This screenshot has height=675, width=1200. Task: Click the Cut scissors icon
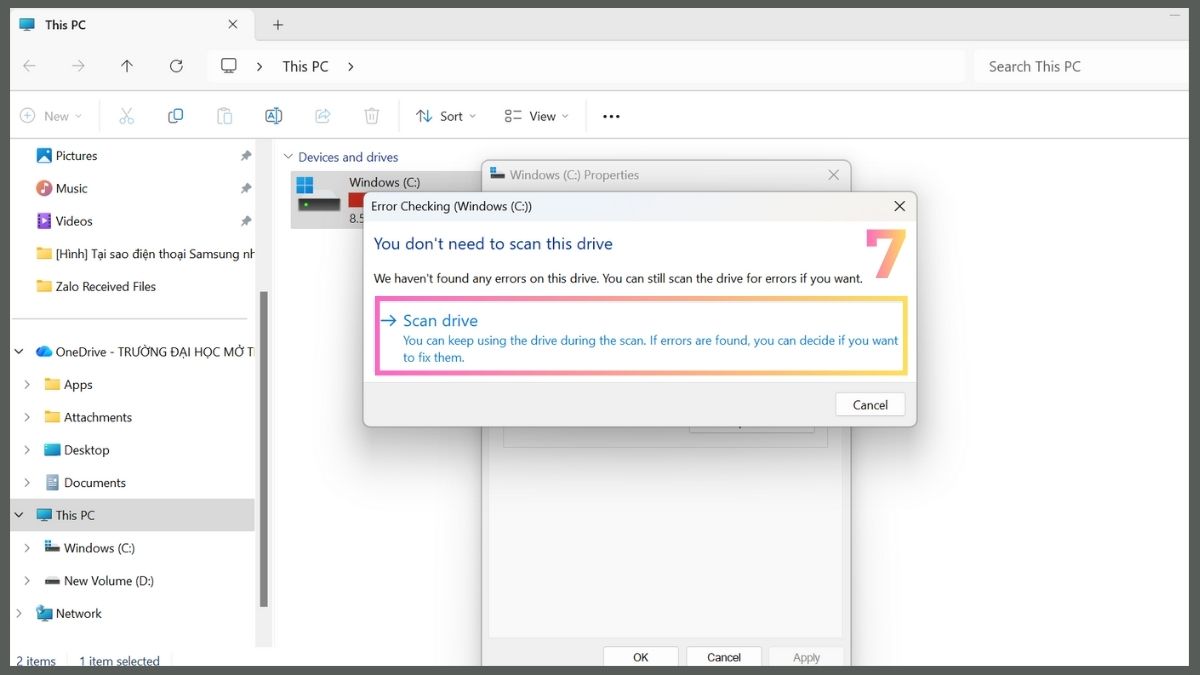coord(126,116)
